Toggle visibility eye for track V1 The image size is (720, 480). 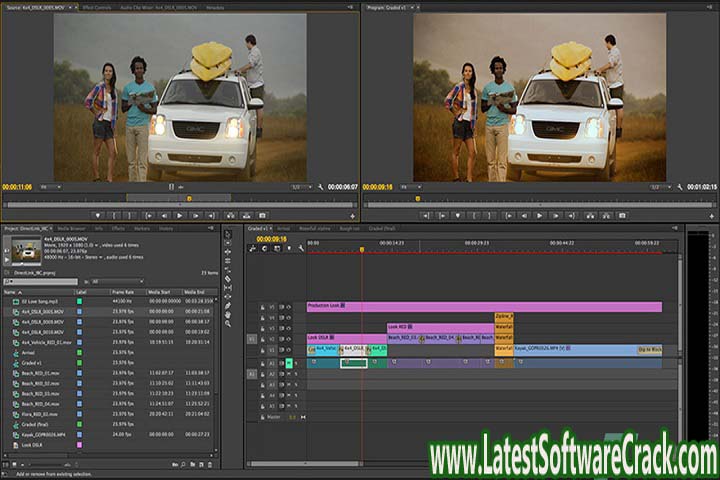pos(288,350)
